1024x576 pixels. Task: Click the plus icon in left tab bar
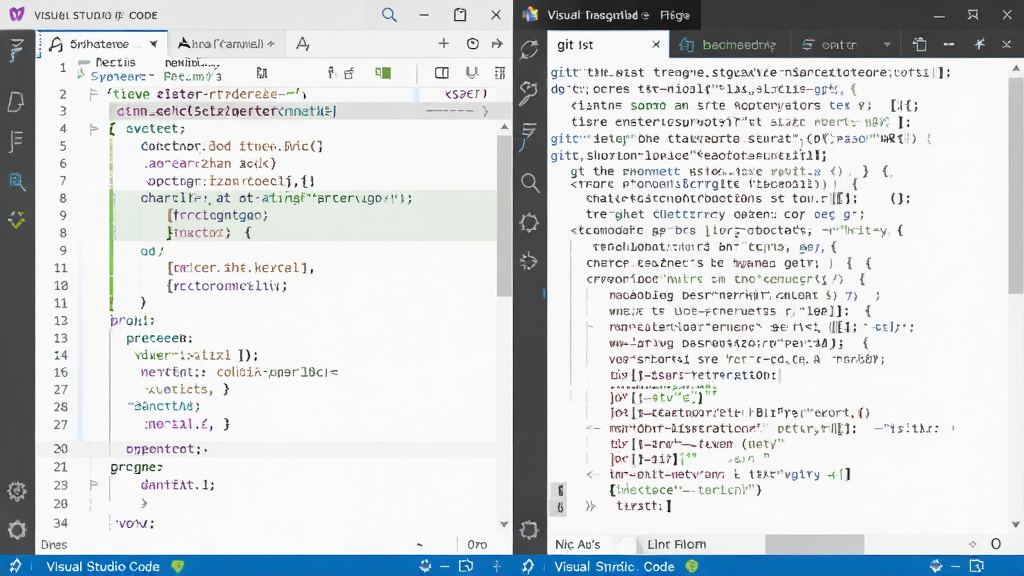[443, 43]
